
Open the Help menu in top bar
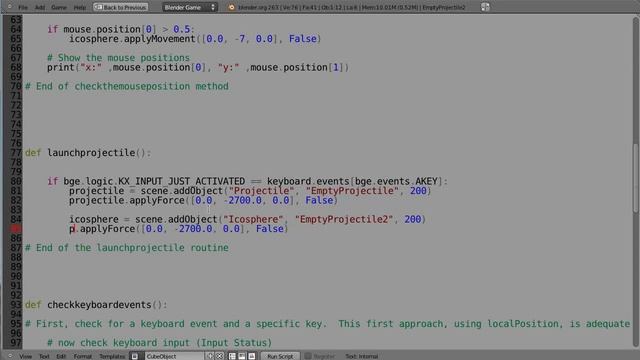[x=80, y=7]
